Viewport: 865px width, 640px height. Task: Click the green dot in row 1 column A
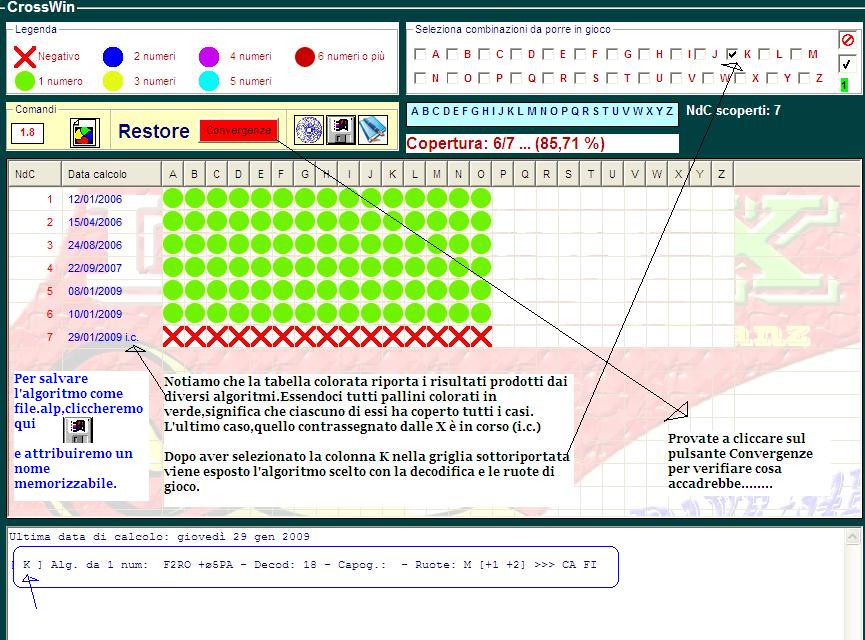[x=173, y=199]
